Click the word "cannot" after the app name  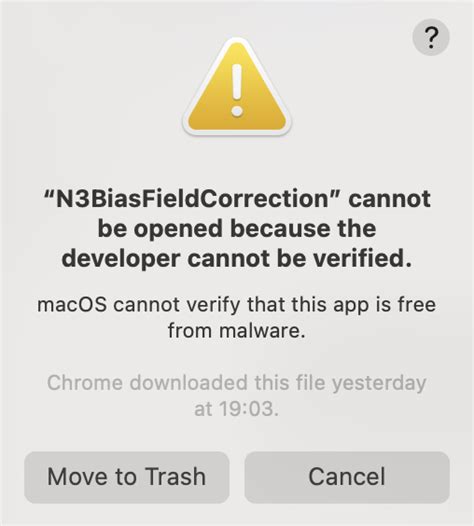point(390,199)
